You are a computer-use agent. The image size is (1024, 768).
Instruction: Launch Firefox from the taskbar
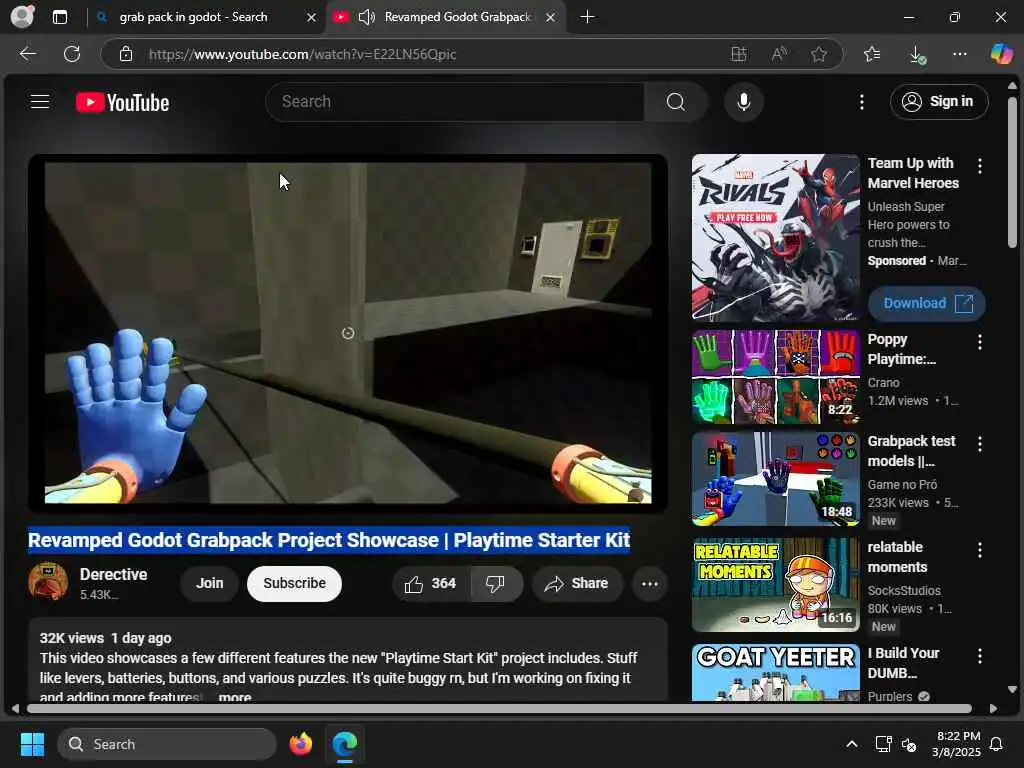click(300, 744)
